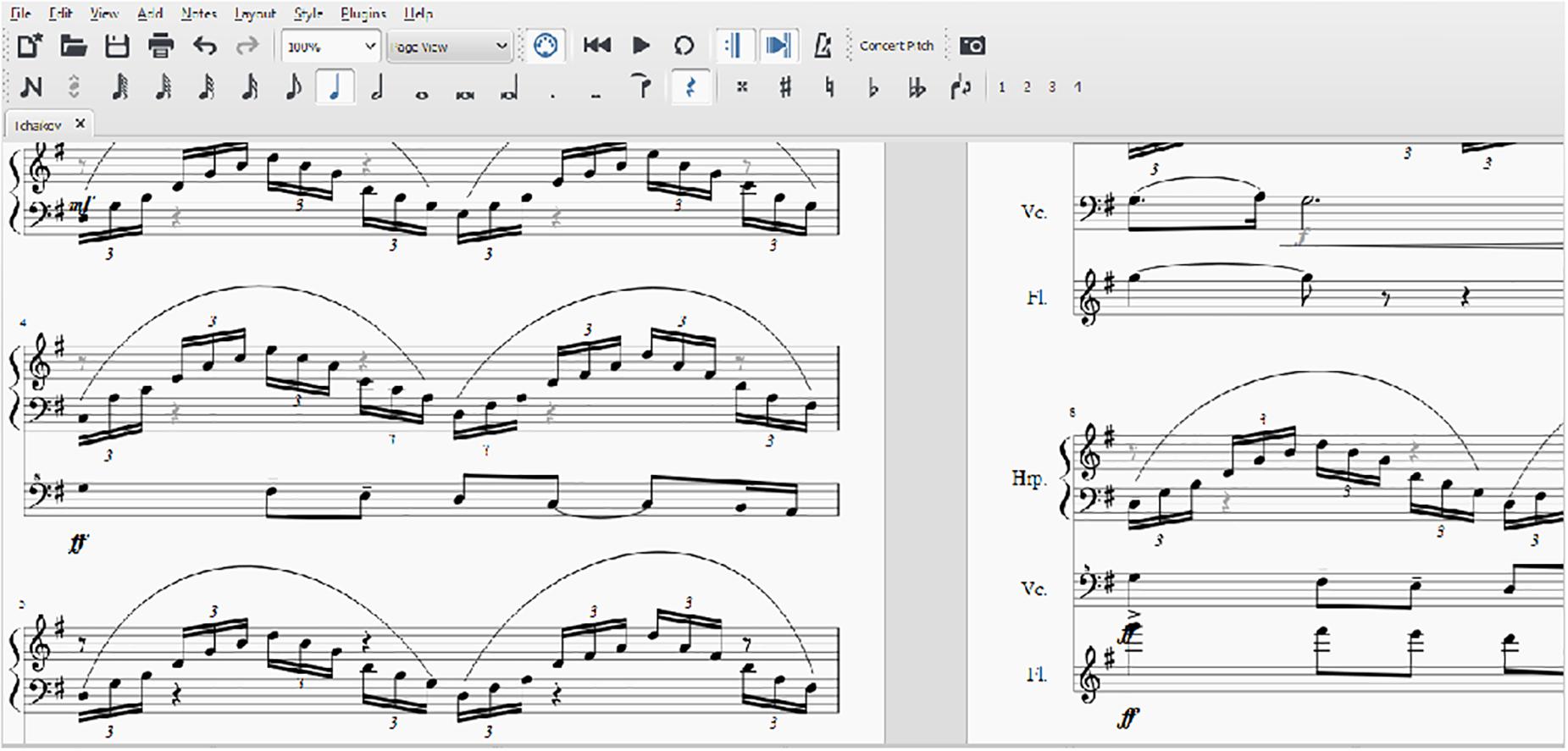Open the Page View mode dropdown
The image size is (1568, 751).
click(449, 47)
